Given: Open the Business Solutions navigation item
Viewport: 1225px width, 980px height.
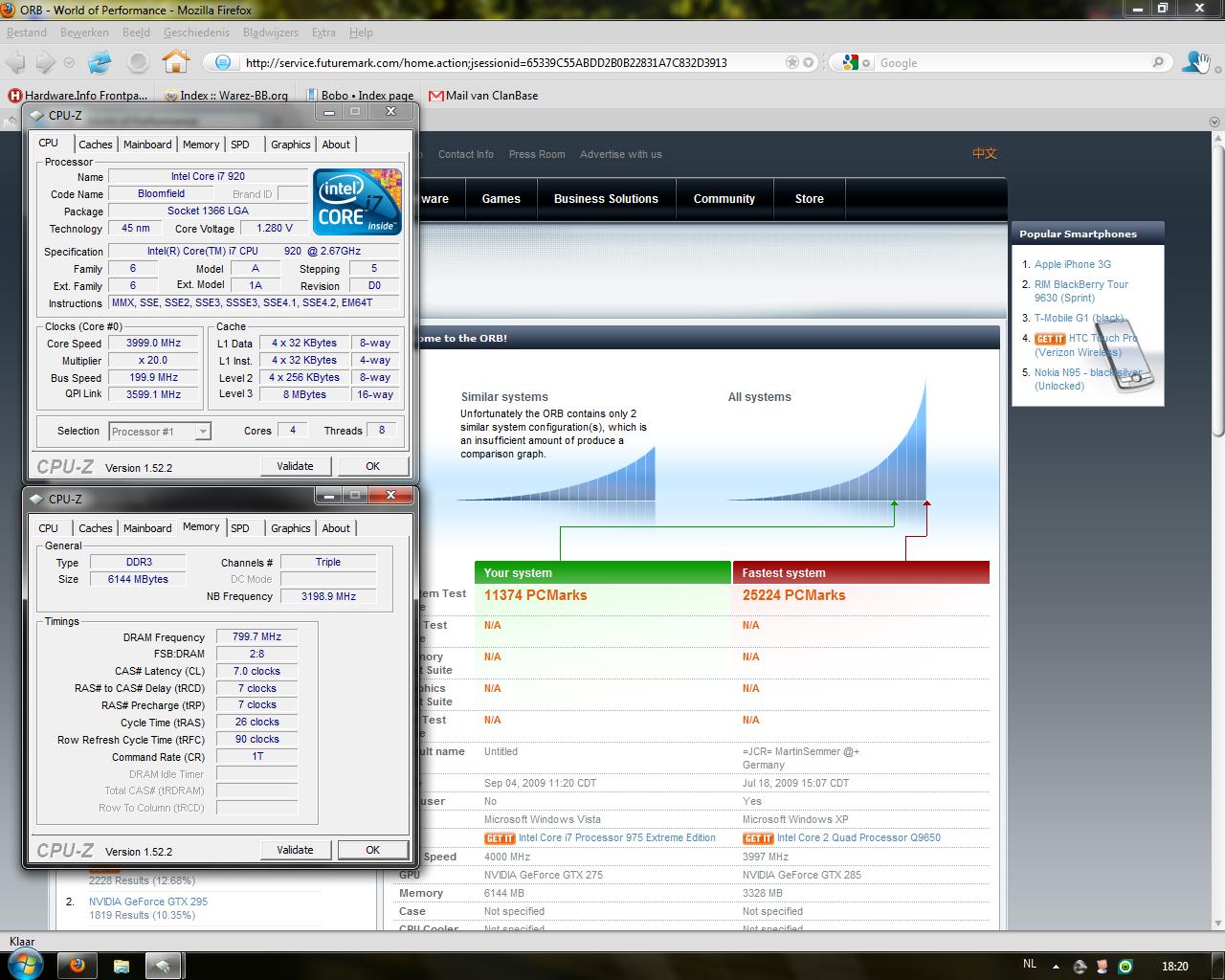Looking at the screenshot, I should click(606, 199).
